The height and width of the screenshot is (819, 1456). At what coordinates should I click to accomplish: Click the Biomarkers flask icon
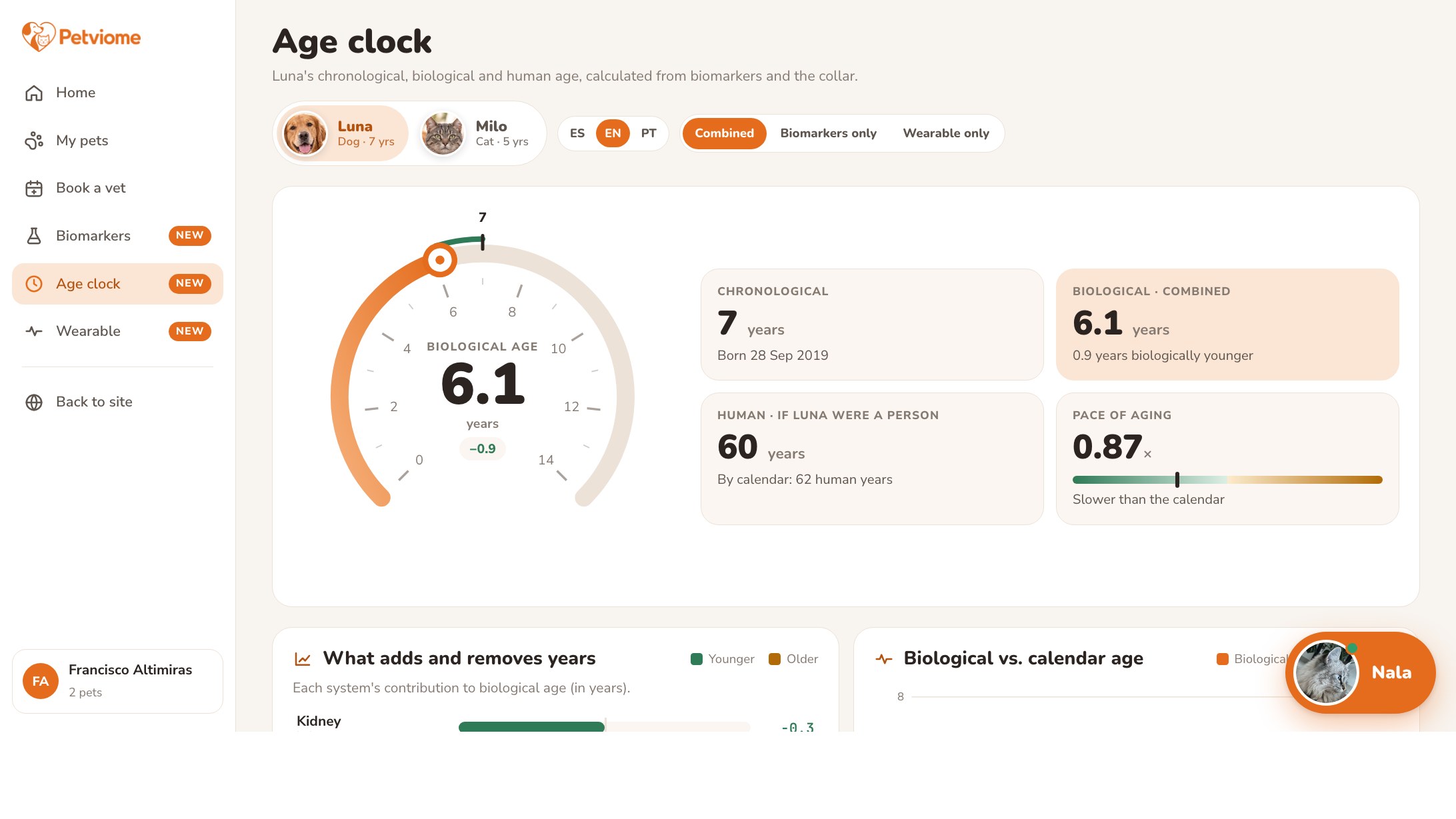coord(34,236)
